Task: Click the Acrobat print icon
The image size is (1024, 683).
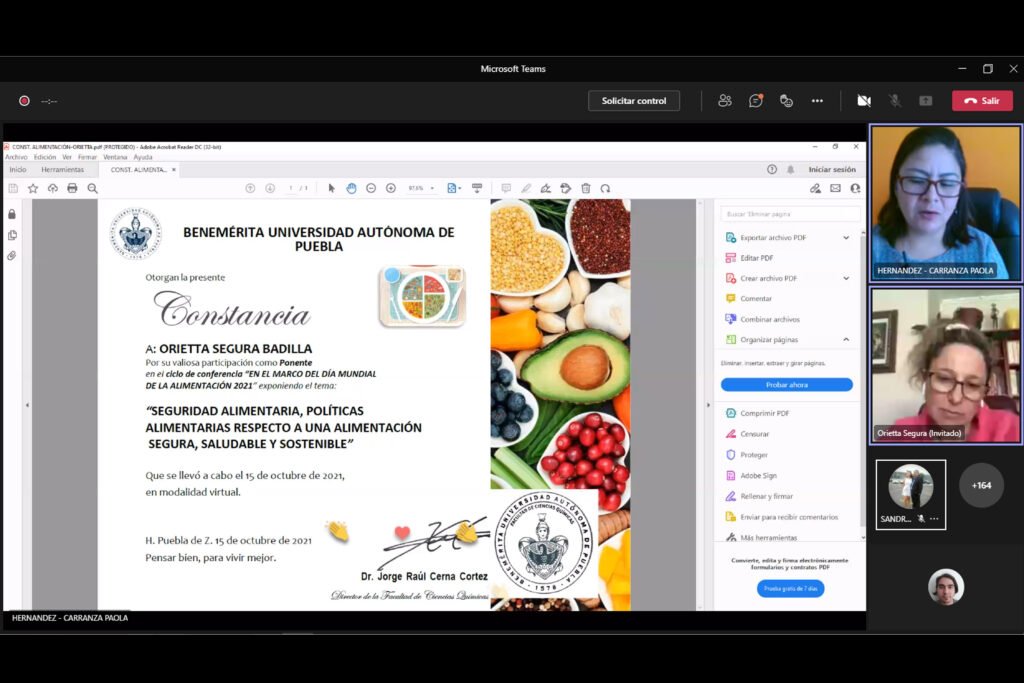Action: click(x=72, y=188)
